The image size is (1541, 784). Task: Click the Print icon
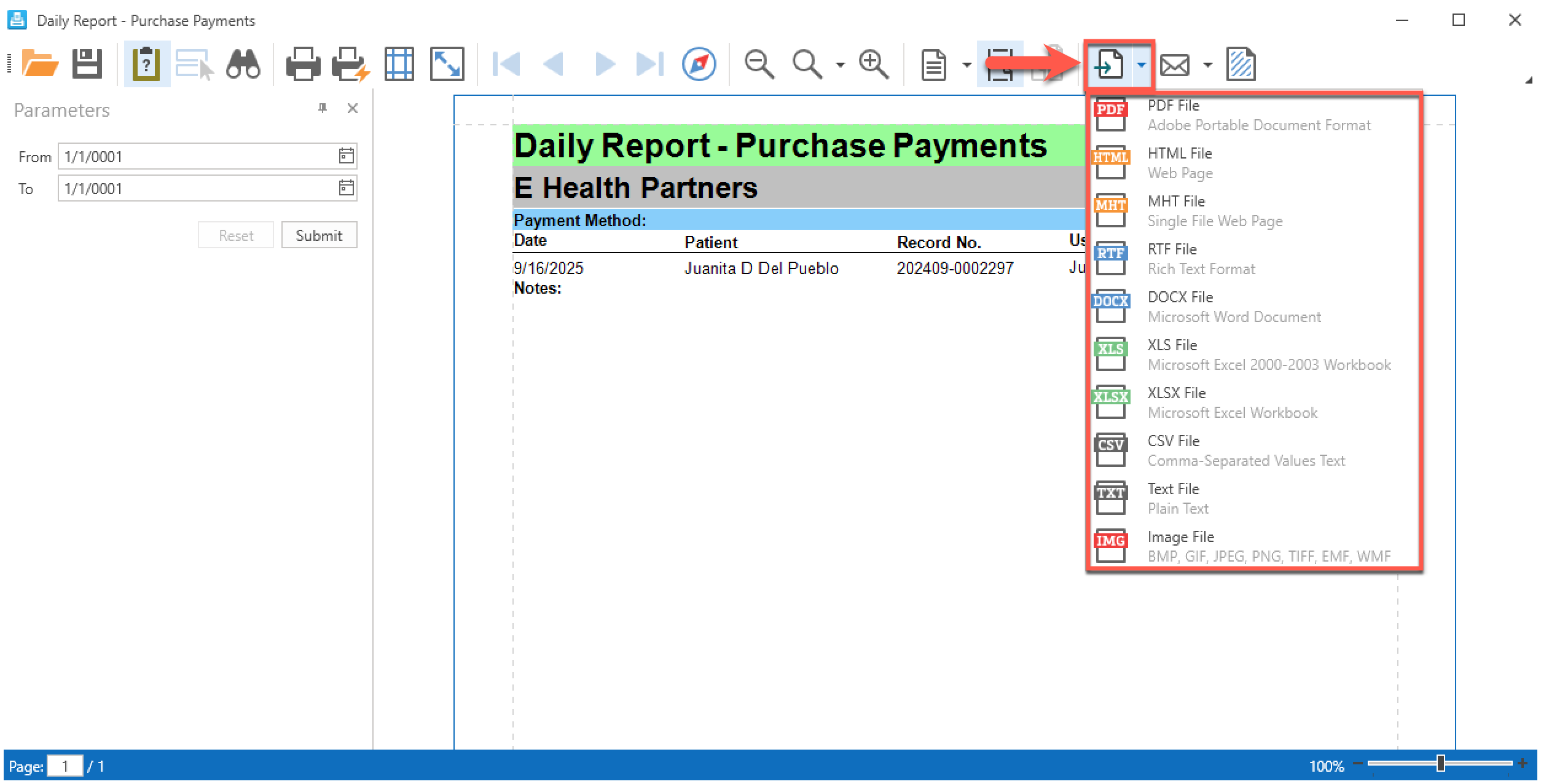pos(302,63)
